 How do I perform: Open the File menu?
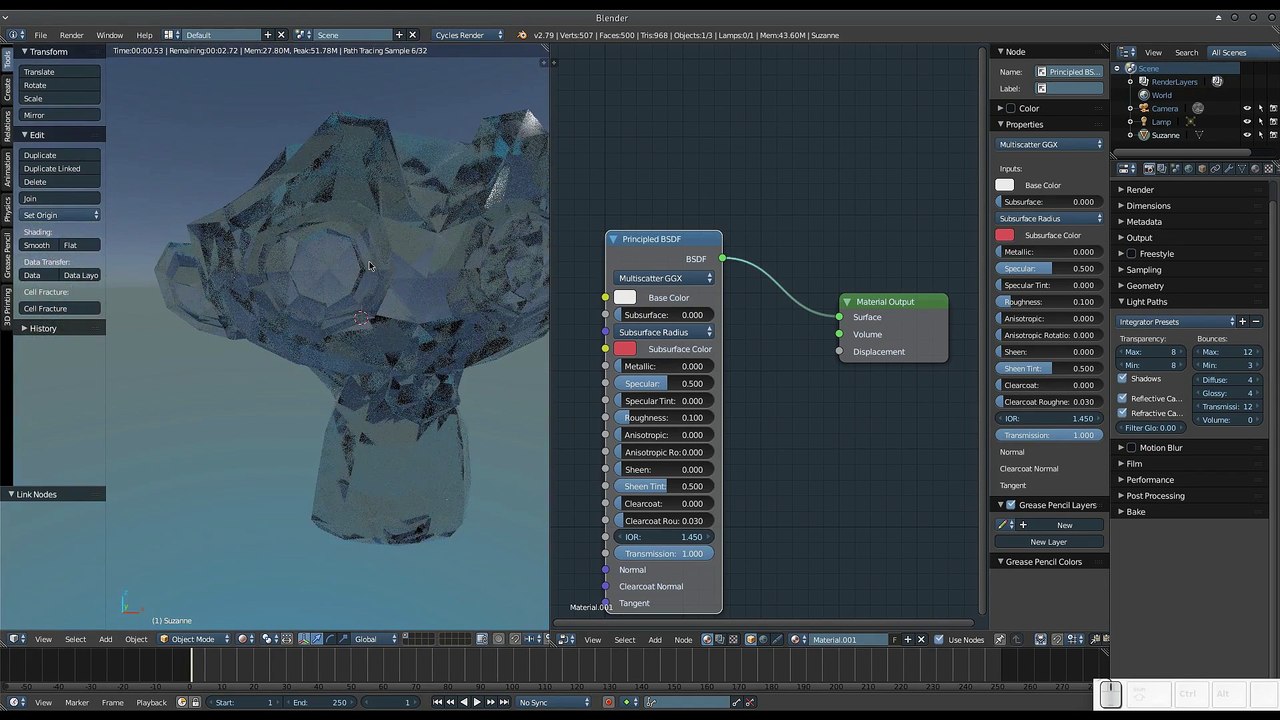coord(41,35)
